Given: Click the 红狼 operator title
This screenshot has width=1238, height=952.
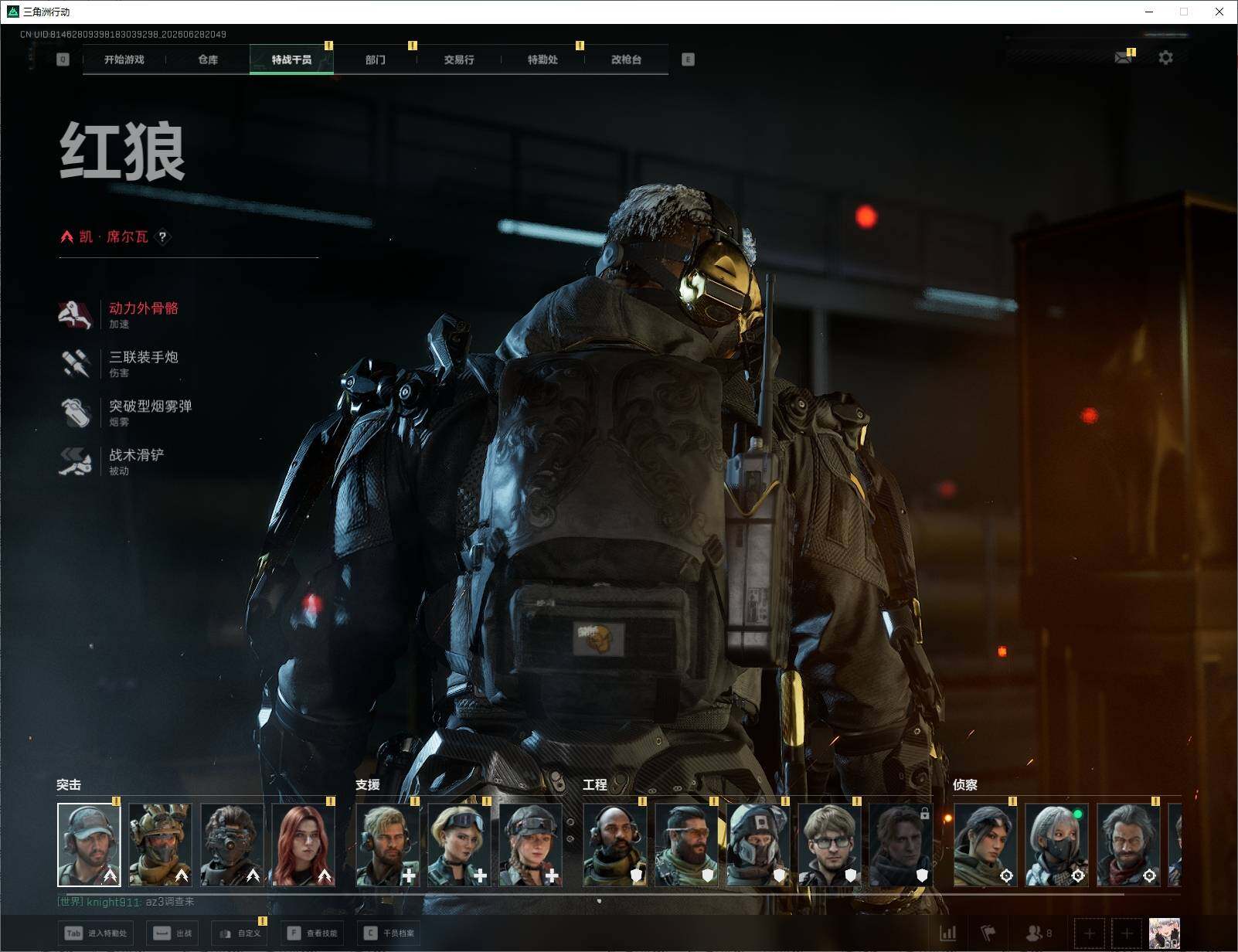Looking at the screenshot, I should point(123,151).
